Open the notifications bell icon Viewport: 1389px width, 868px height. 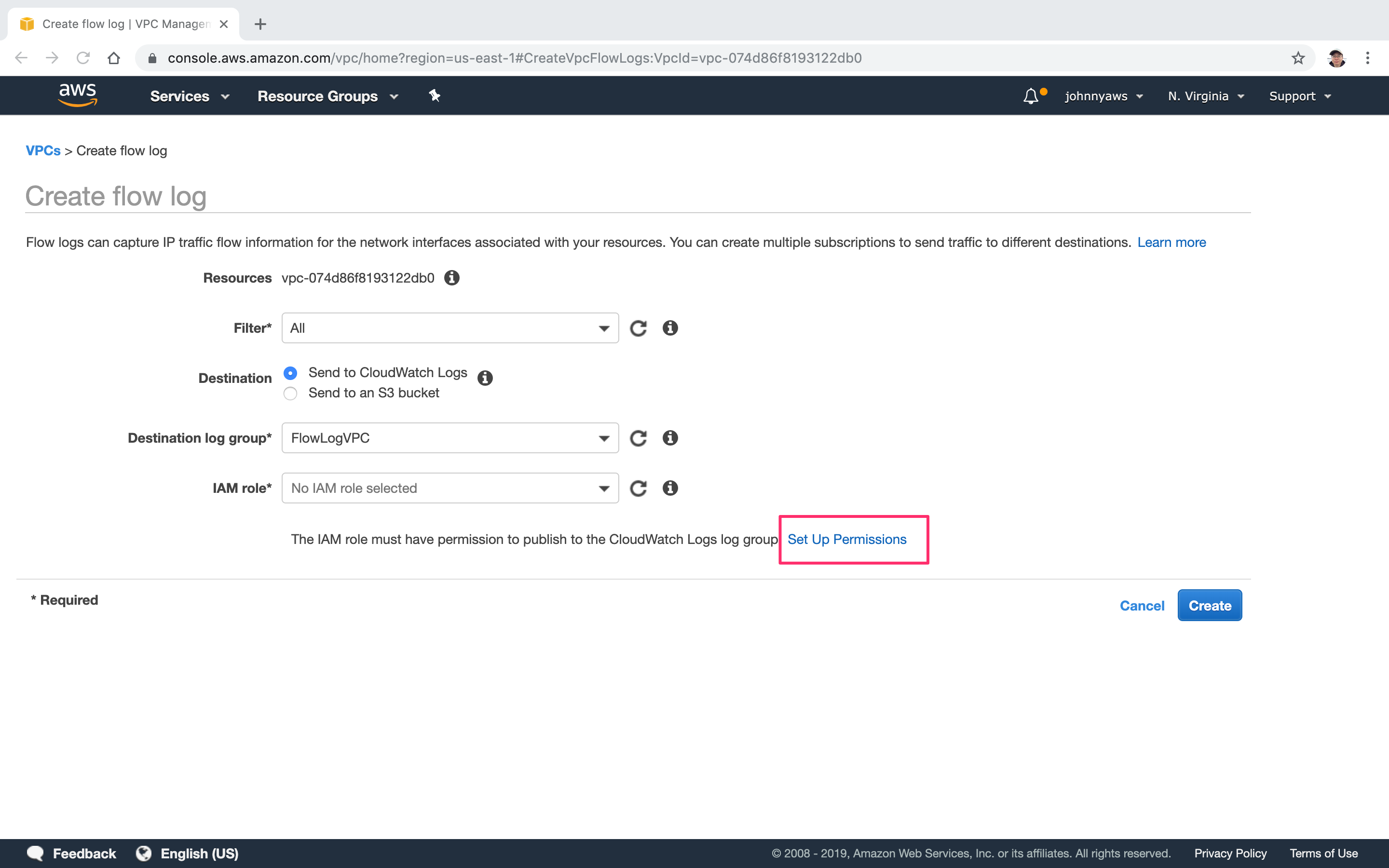coord(1031,96)
